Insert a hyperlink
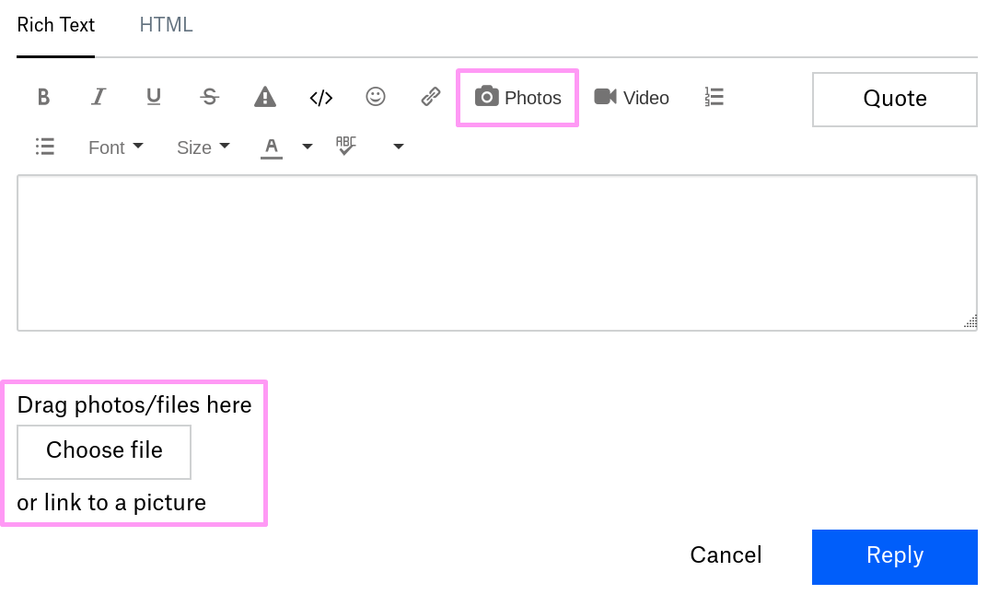Viewport: 999px width, 597px height. coord(431,97)
